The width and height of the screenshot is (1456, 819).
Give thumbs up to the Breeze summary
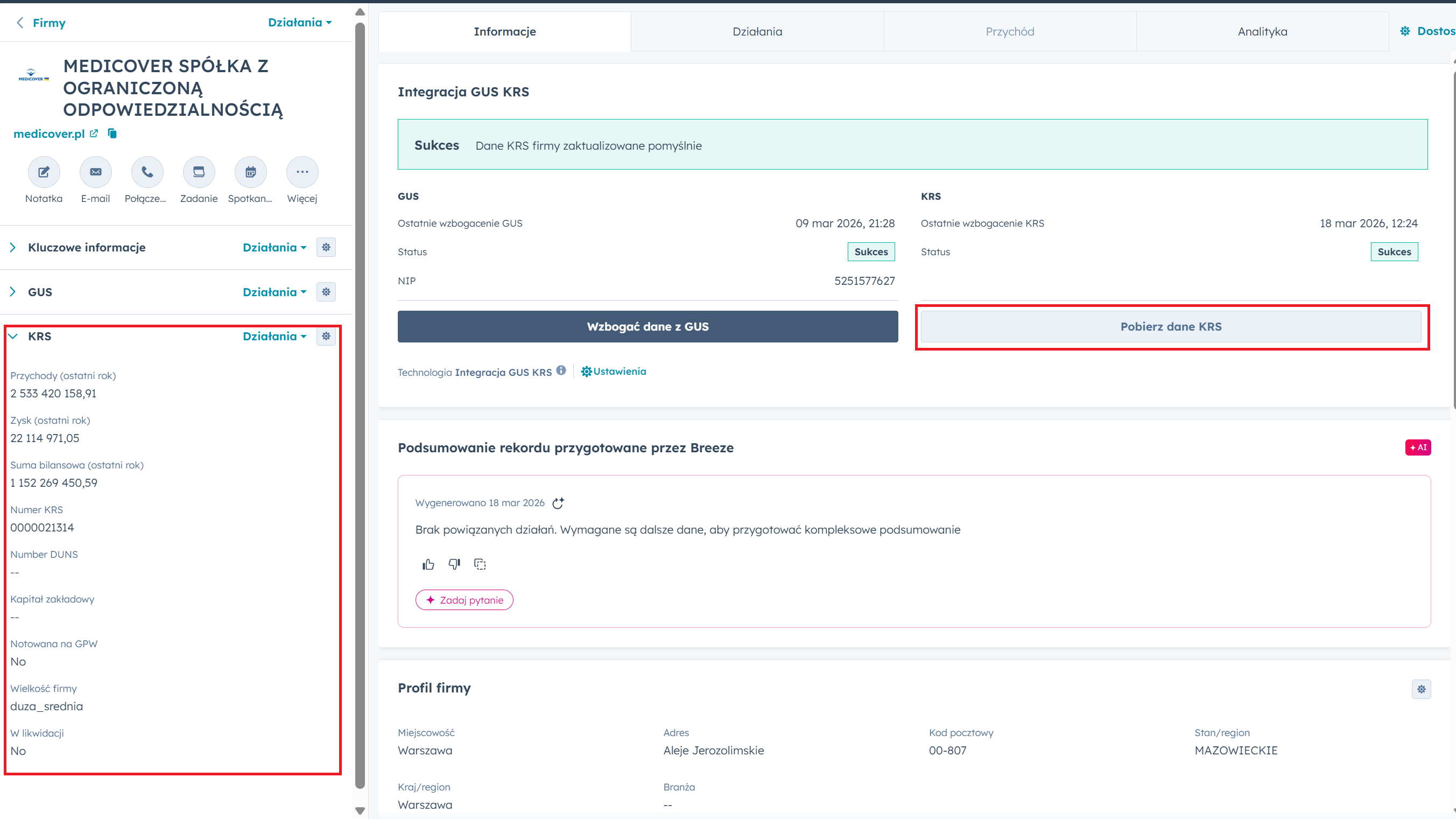click(x=428, y=564)
